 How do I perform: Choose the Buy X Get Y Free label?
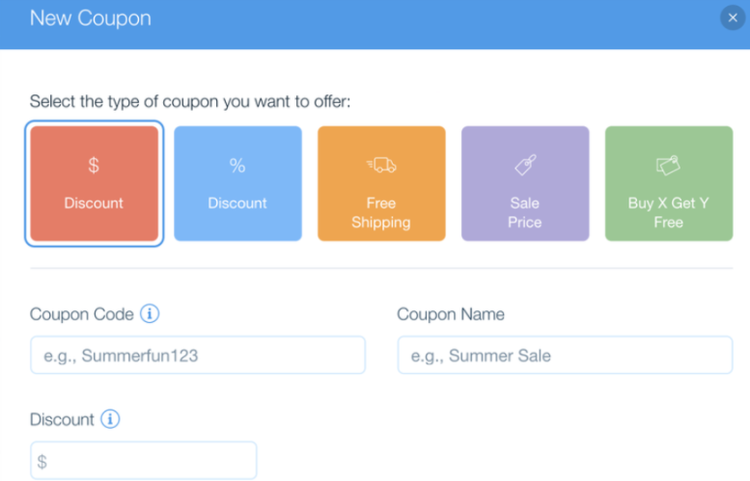tap(668, 213)
